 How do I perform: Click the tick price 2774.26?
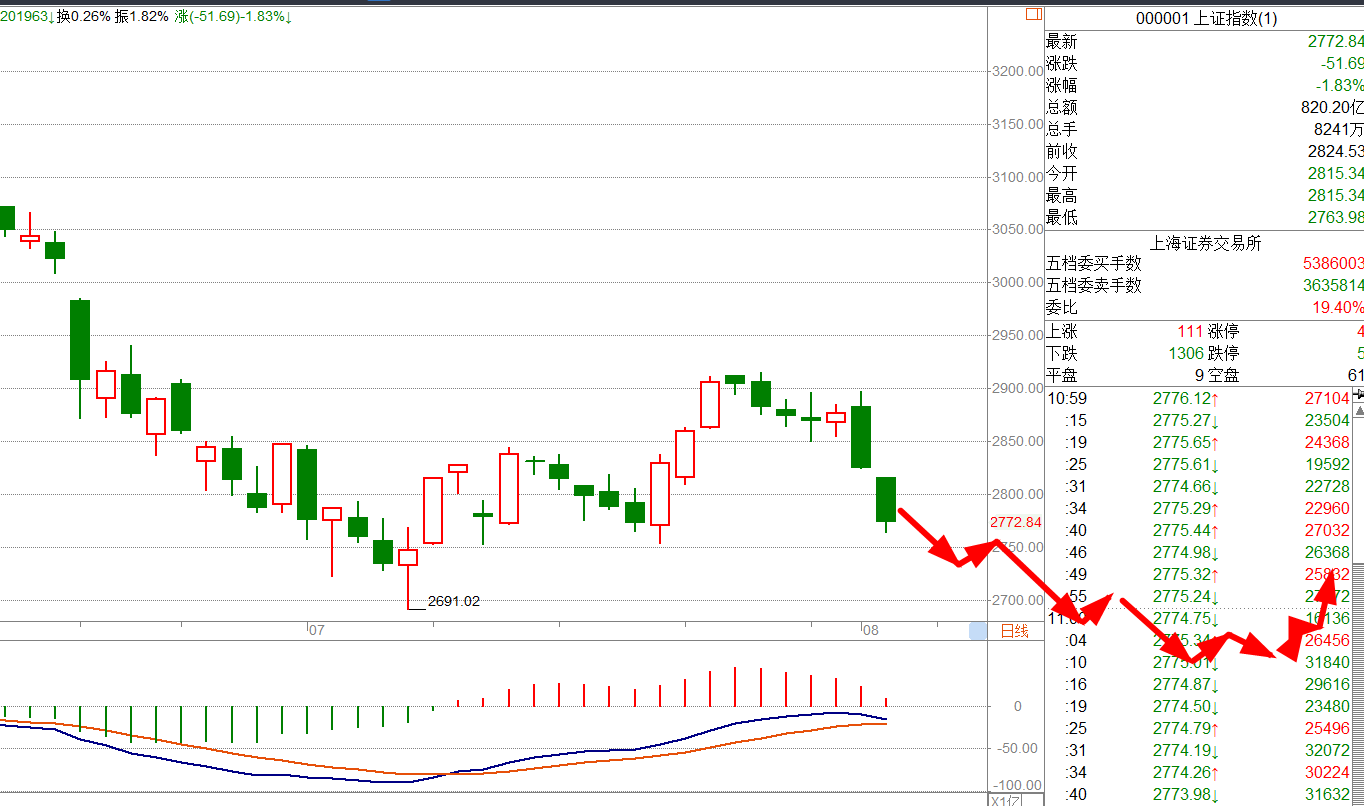(x=1182, y=772)
